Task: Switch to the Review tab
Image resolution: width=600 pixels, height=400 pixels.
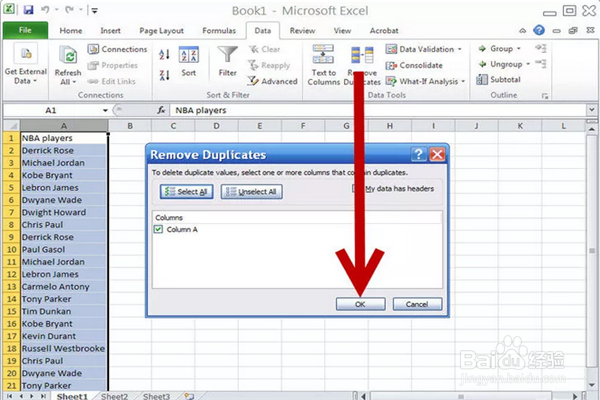Action: [x=302, y=31]
